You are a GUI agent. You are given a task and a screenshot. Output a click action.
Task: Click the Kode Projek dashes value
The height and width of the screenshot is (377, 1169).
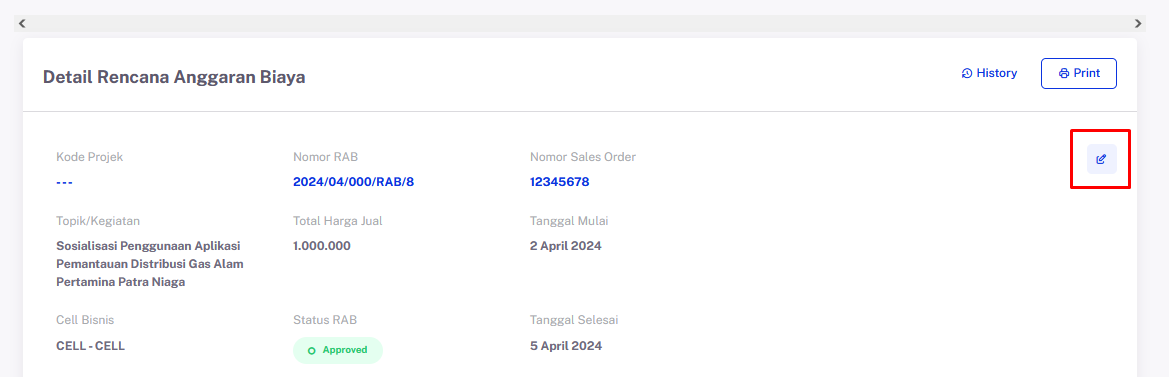coord(65,182)
